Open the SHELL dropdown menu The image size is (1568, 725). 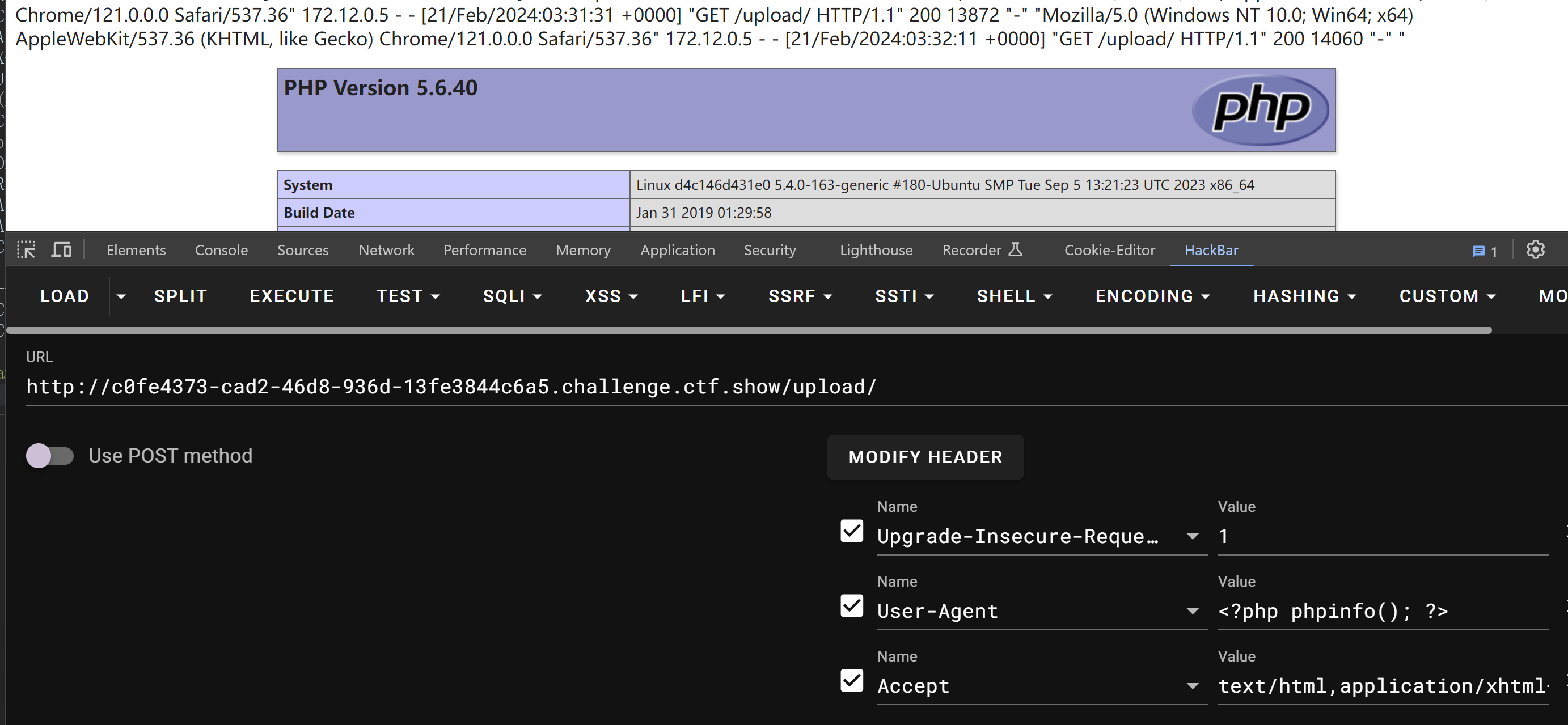tap(1014, 296)
